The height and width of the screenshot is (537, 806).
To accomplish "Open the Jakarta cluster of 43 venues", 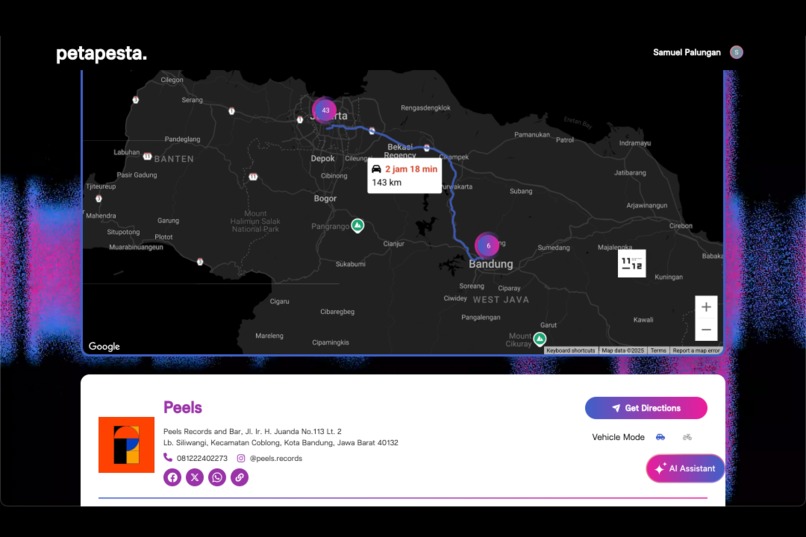I will 325,110.
